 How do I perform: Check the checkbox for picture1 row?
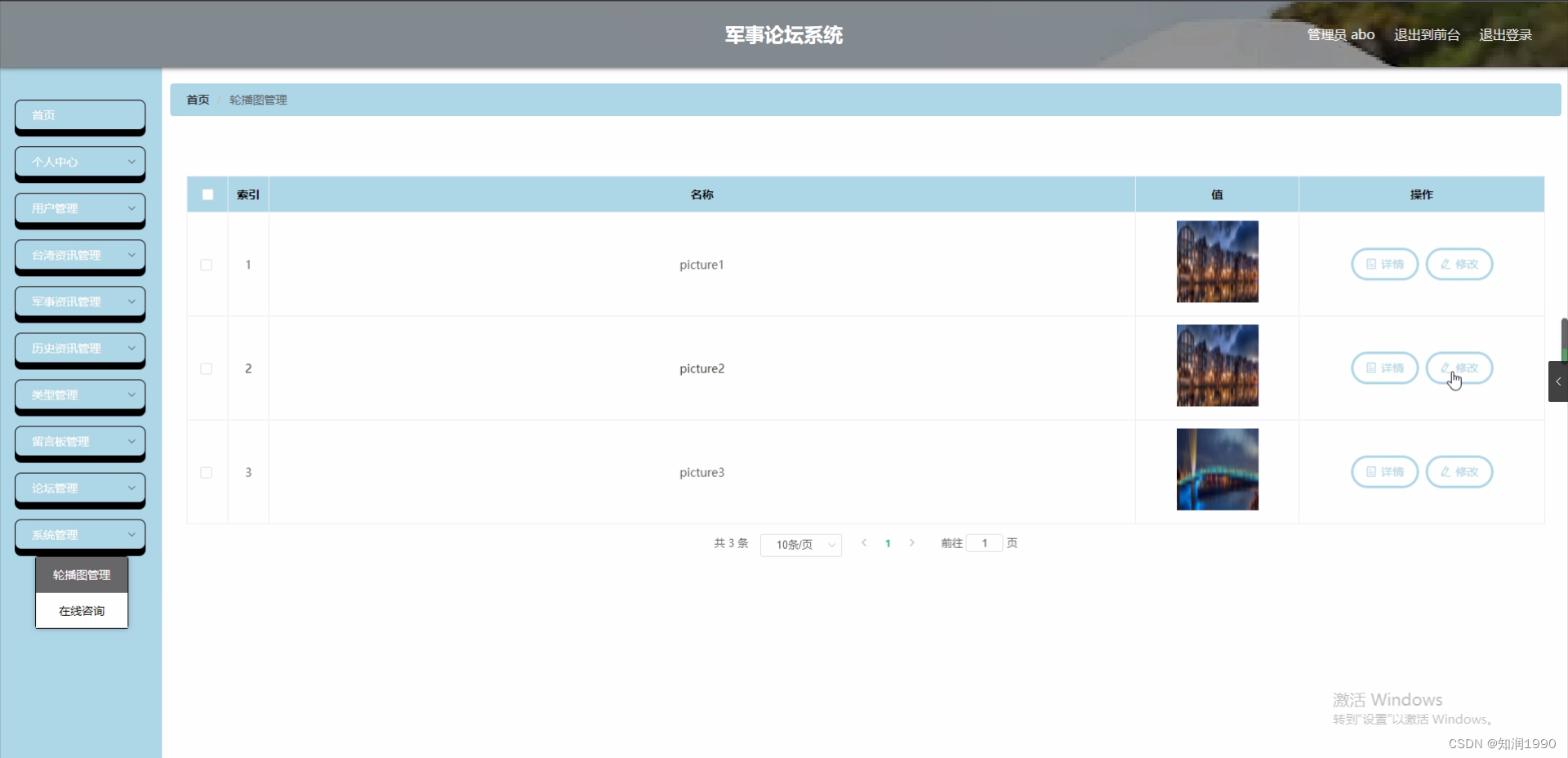pos(207,265)
